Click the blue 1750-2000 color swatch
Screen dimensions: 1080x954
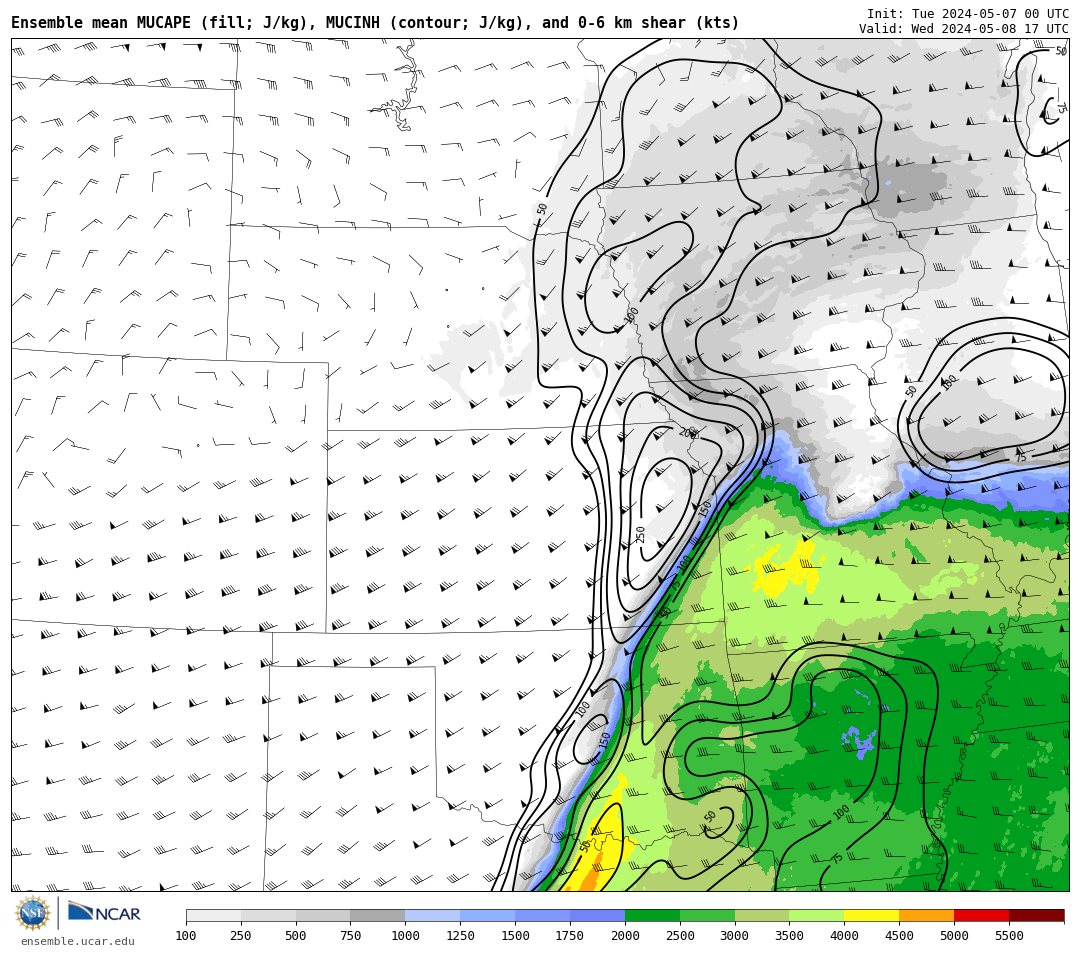(x=597, y=915)
